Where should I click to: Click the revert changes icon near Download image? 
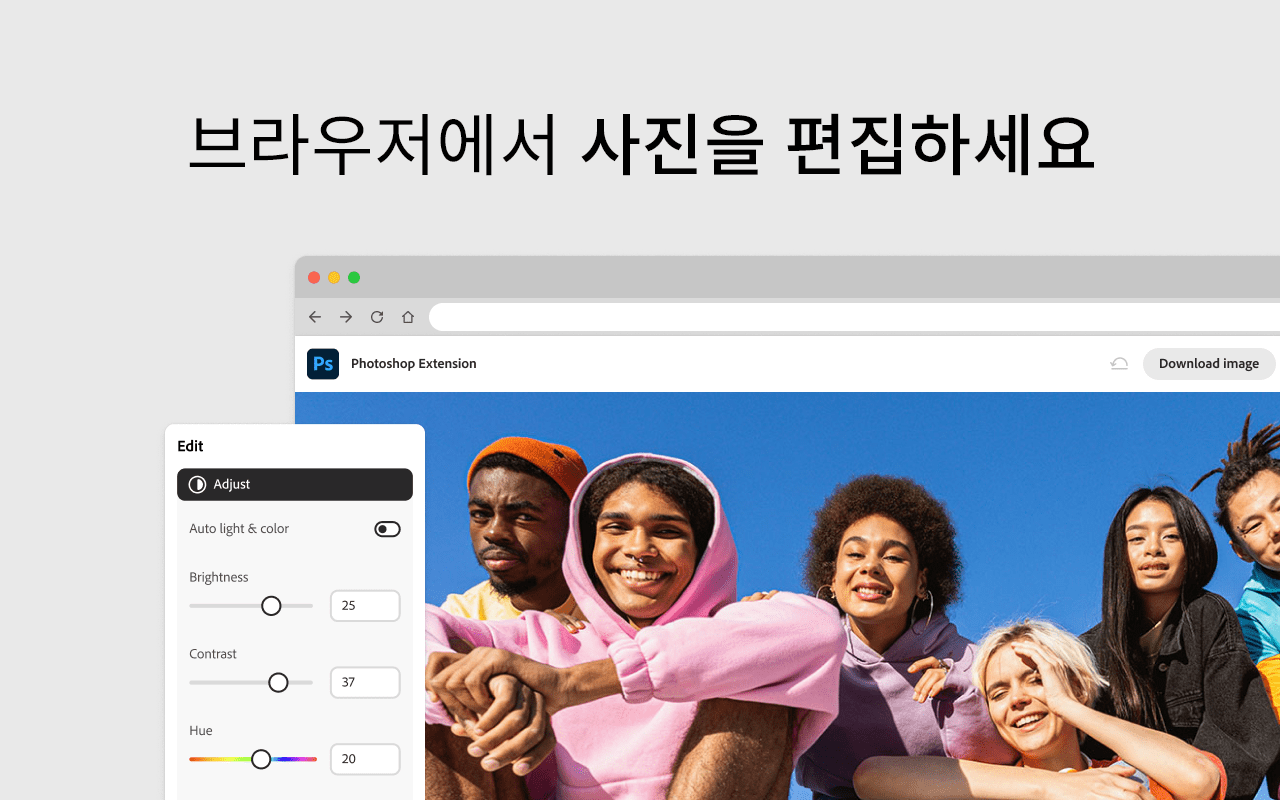pos(1119,364)
